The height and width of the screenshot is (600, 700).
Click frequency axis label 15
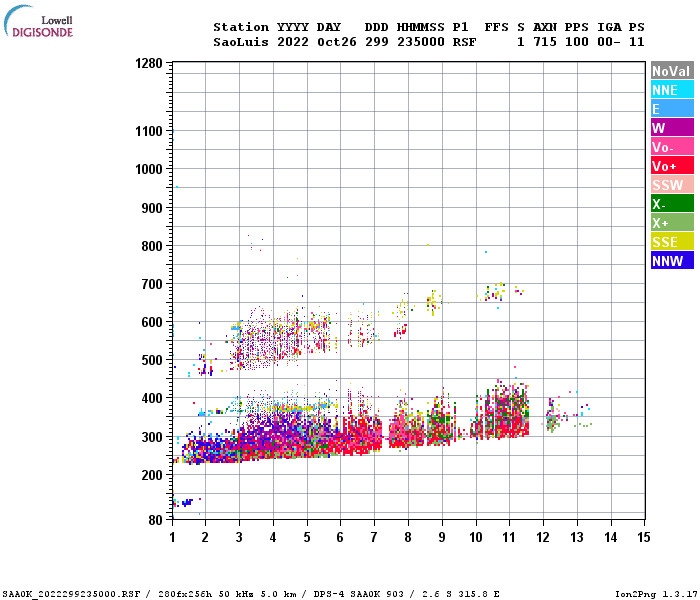pos(643,537)
